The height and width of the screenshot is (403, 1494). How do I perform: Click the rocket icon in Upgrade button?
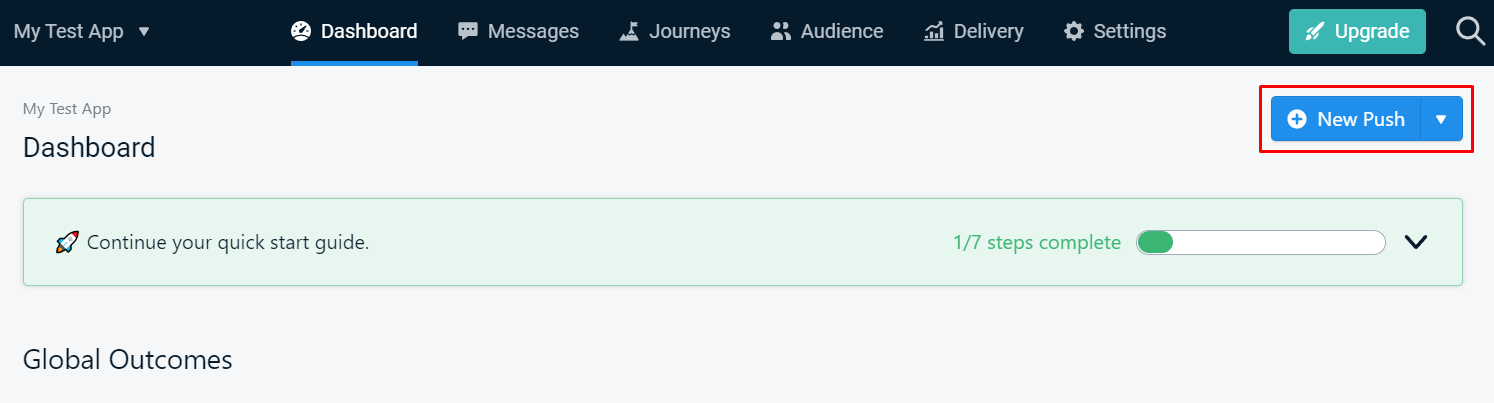coord(1315,32)
